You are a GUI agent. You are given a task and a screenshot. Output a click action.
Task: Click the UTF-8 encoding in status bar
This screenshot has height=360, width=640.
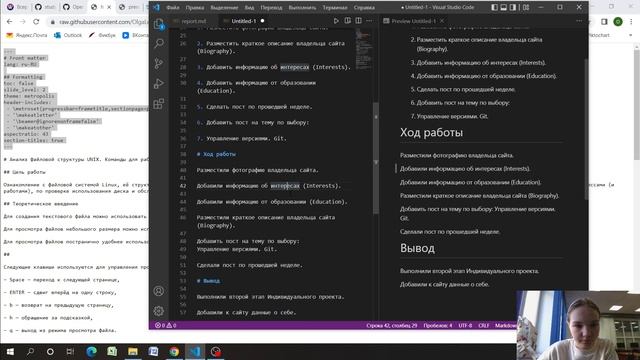[x=465, y=325]
